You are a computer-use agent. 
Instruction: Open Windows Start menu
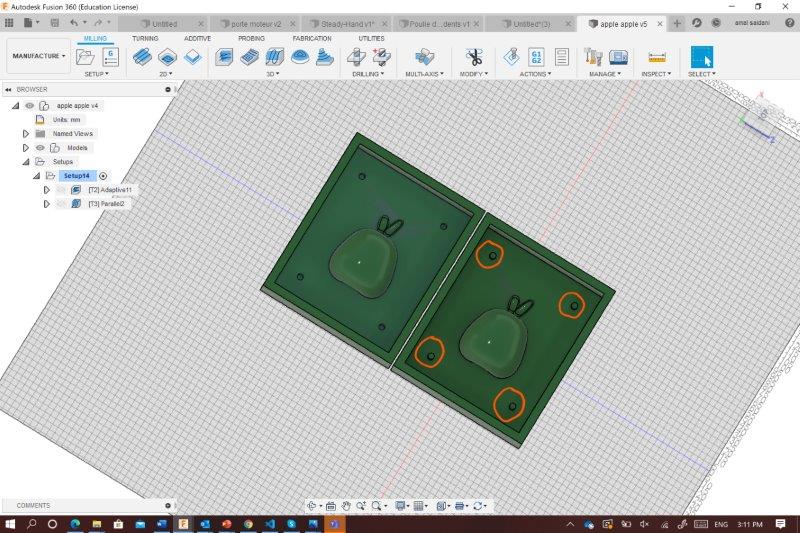[x=10, y=523]
